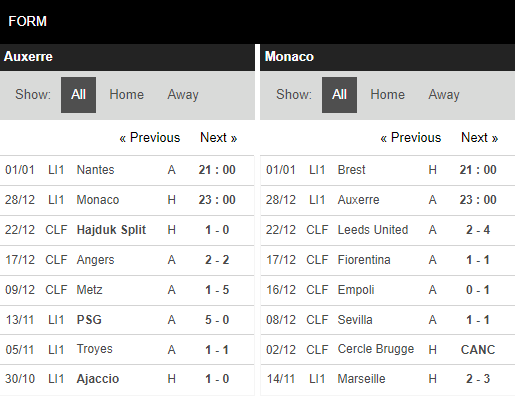
Task: Click the Nantes upcoming fixture
Action: point(127,170)
